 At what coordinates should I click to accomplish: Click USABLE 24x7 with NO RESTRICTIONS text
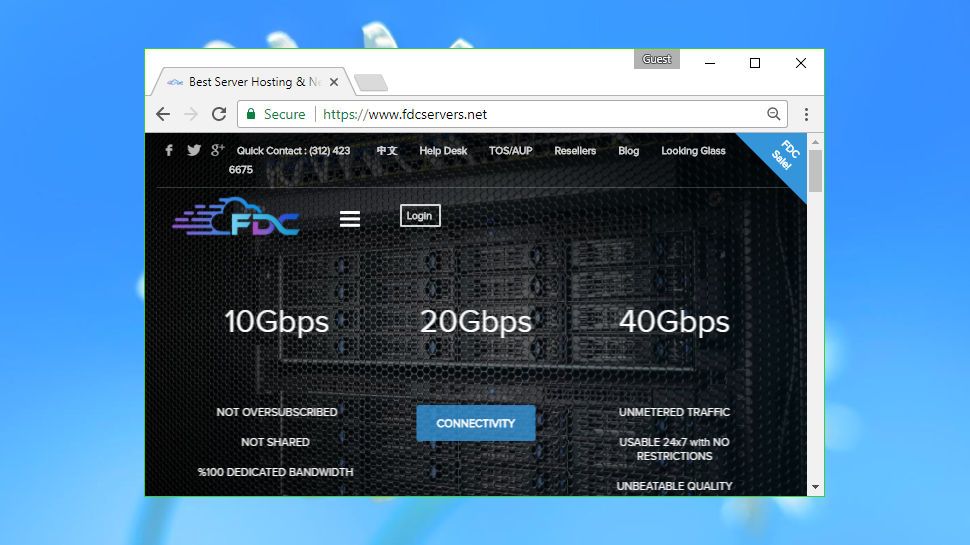pyautogui.click(x=674, y=449)
